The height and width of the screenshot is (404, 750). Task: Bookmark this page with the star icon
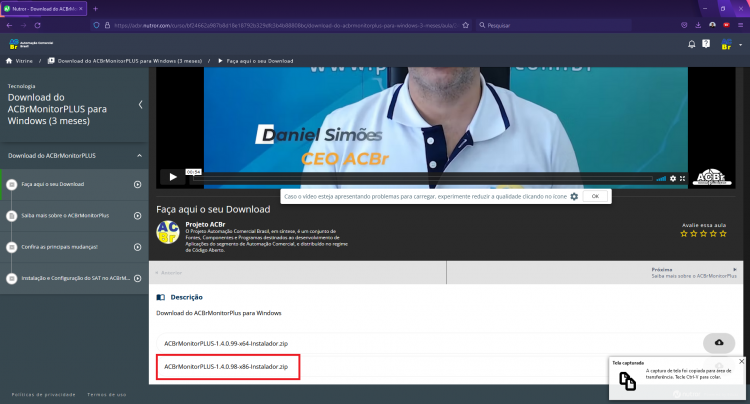pyautogui.click(x=465, y=25)
